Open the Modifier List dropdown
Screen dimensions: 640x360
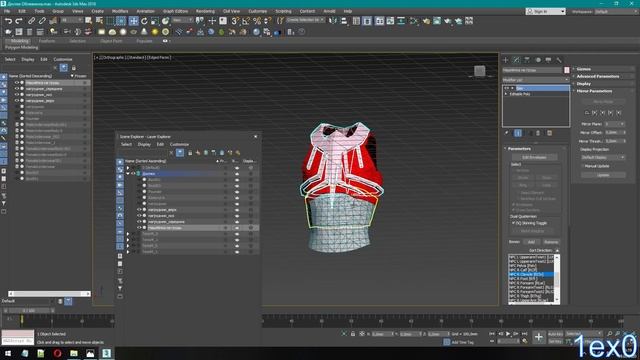pyautogui.click(x=536, y=80)
